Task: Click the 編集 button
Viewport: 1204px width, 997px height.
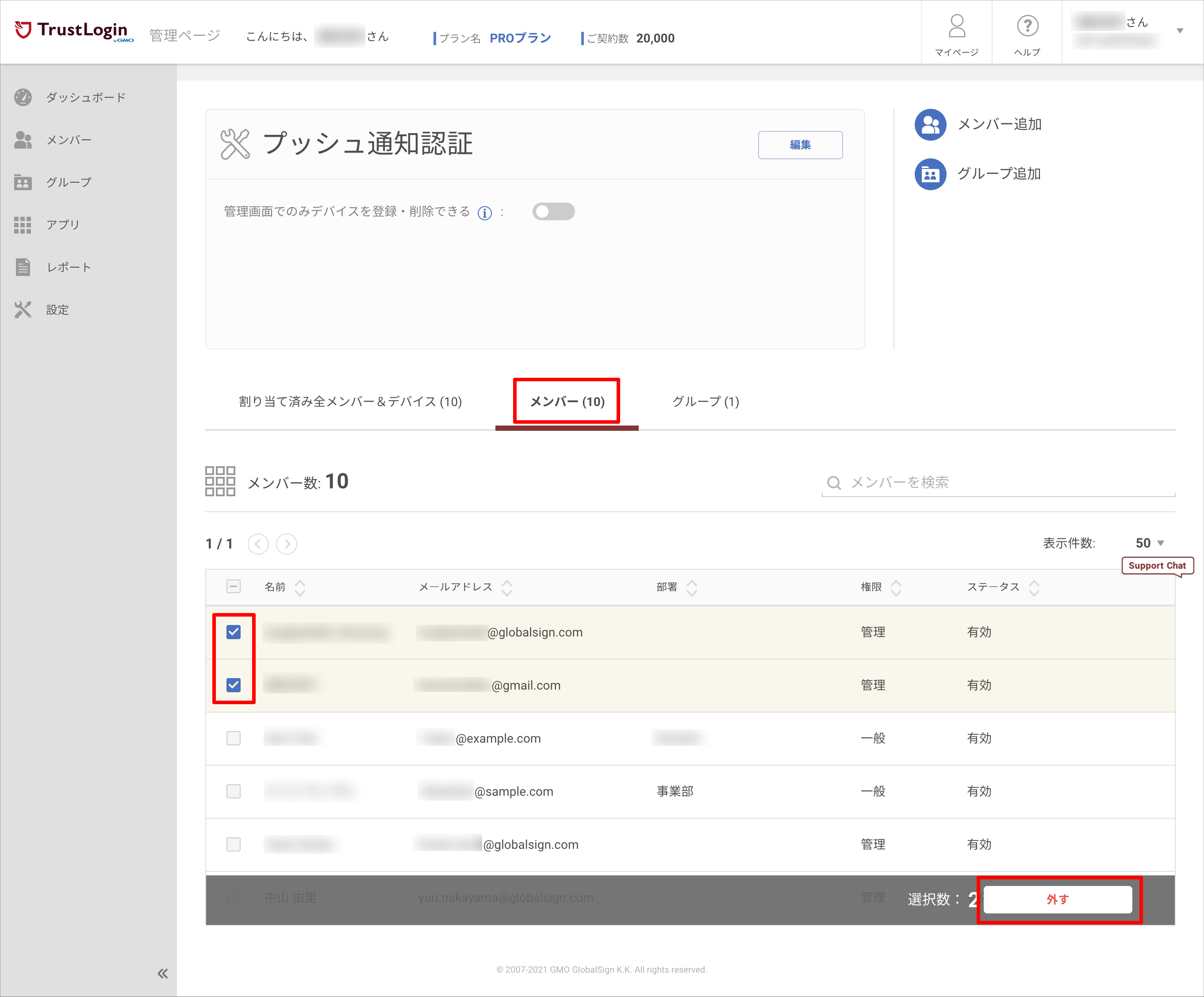Action: [x=800, y=145]
